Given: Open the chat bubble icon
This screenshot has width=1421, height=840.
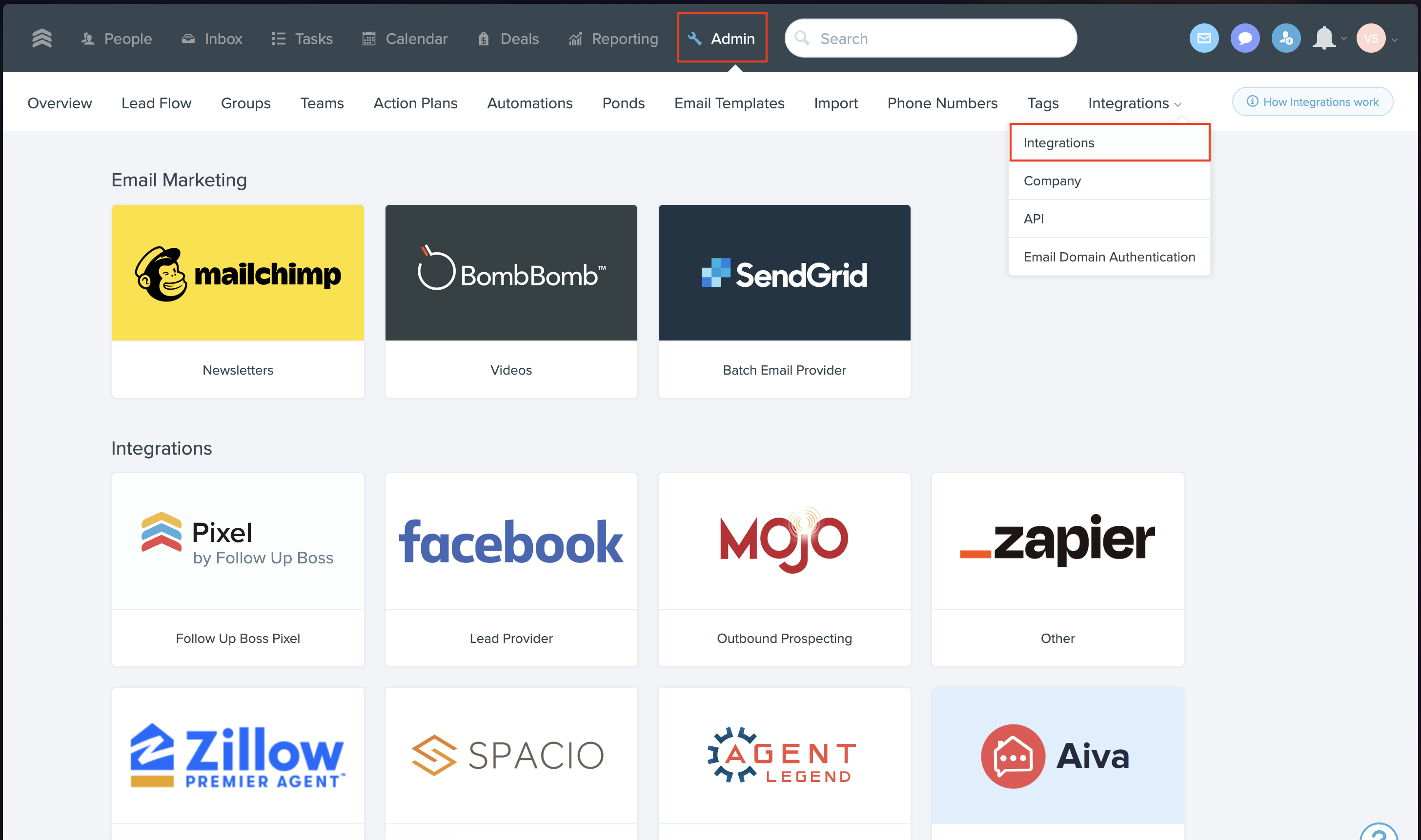Looking at the screenshot, I should pos(1244,39).
